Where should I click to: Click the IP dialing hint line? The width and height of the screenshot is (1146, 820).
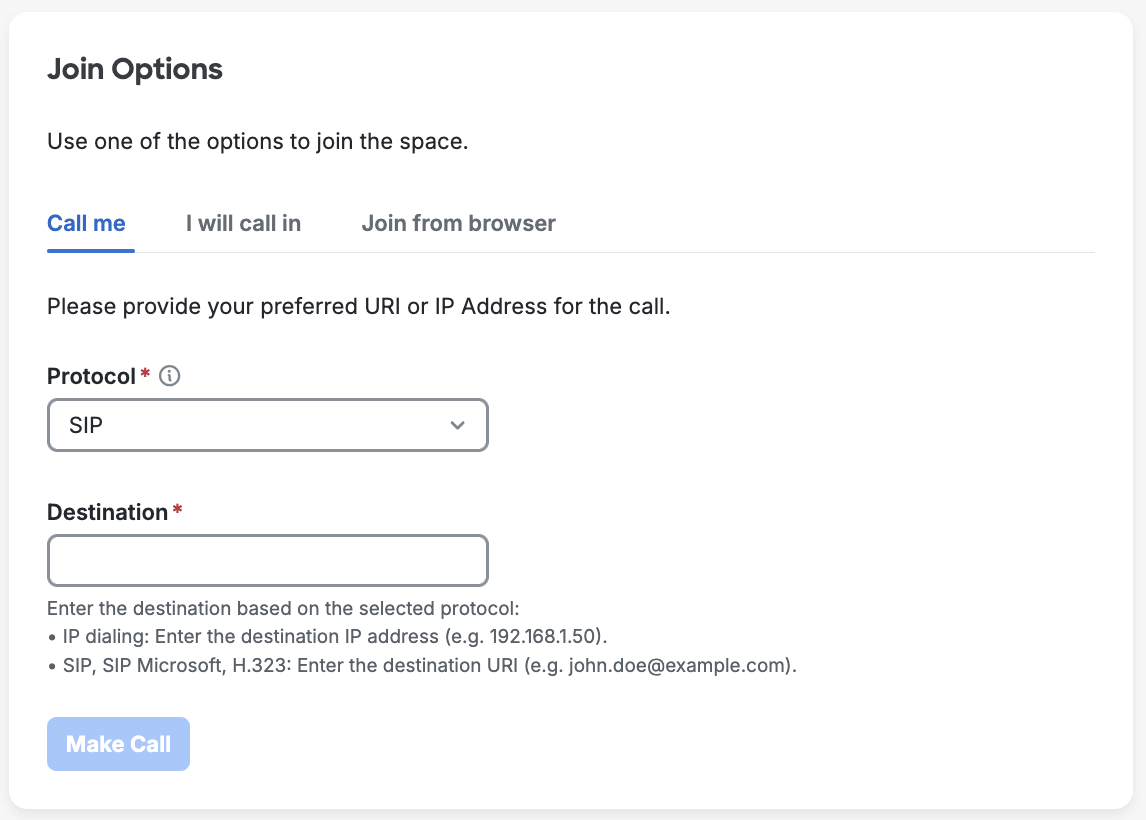click(x=327, y=637)
